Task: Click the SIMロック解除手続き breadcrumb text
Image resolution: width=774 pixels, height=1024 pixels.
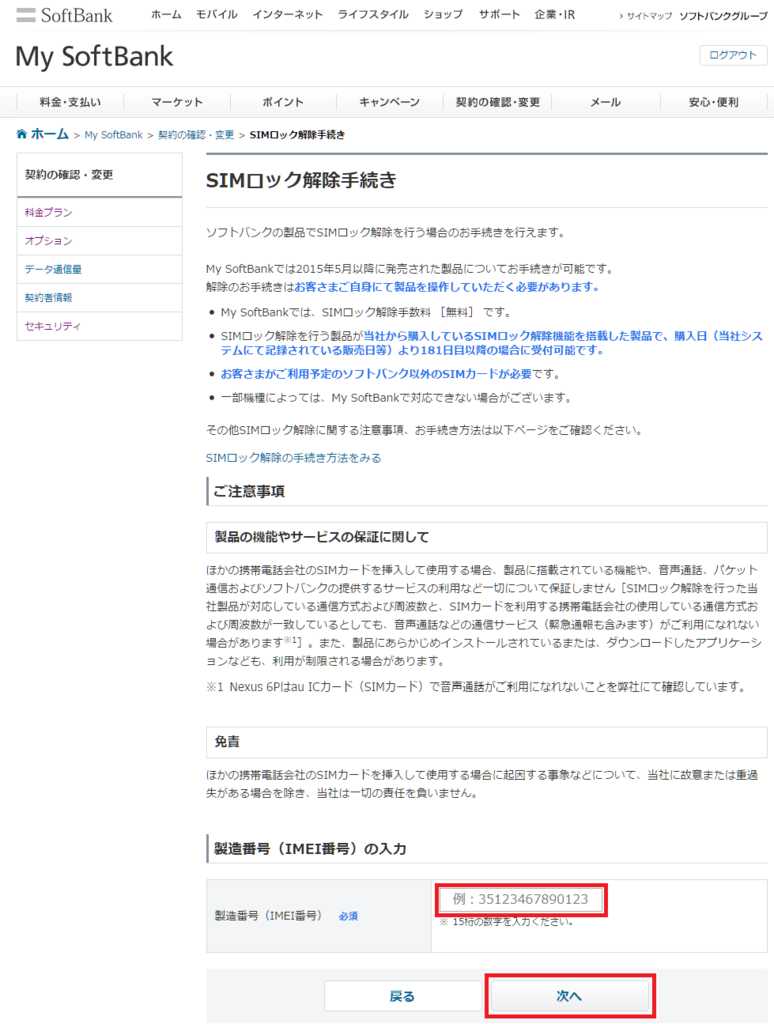Action: point(297,135)
